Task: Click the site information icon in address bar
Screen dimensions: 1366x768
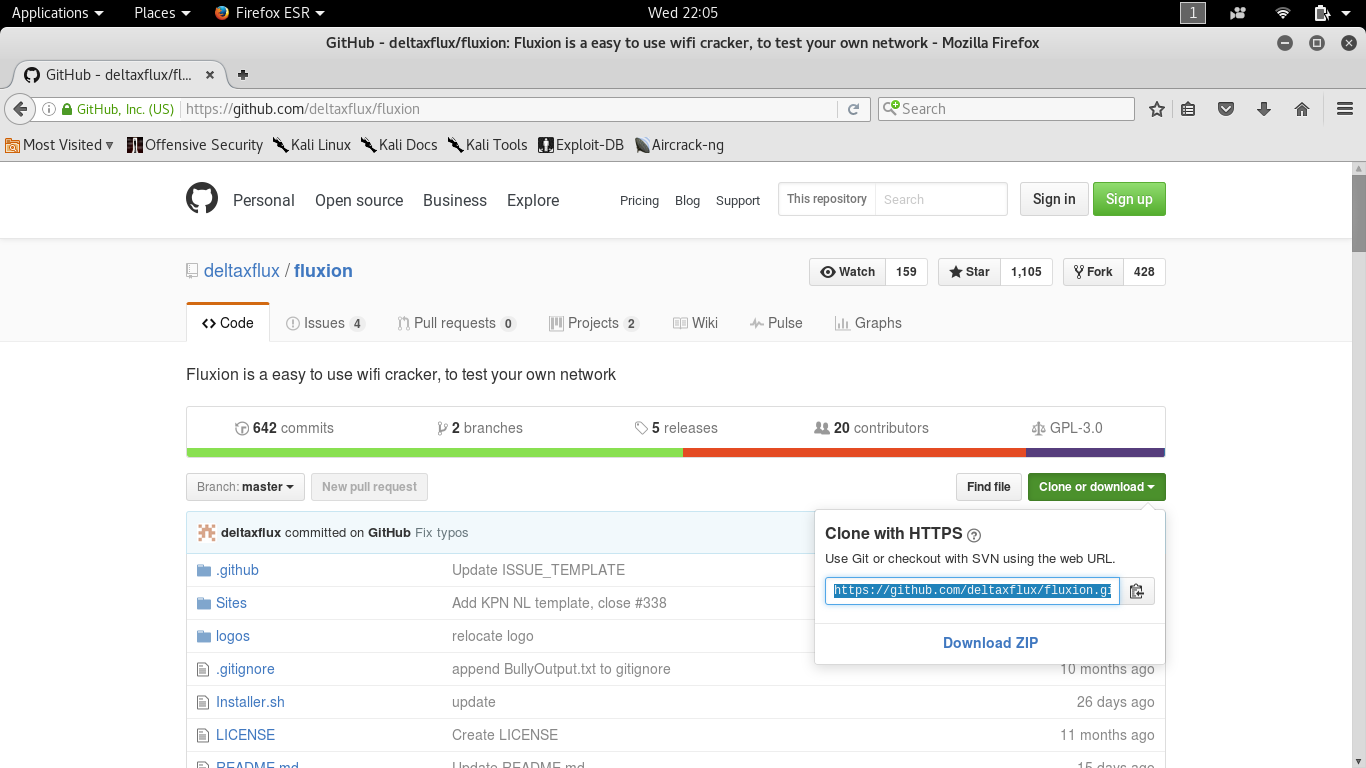Action: (x=47, y=109)
